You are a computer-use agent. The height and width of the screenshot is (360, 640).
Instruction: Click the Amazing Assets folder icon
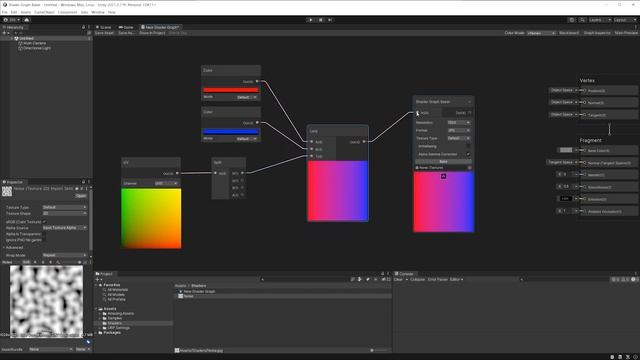105,313
